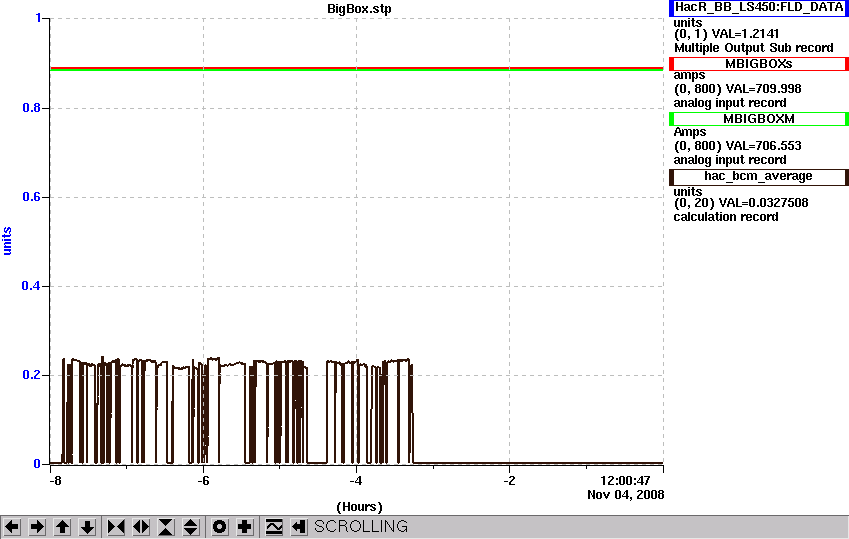Viewport: 849px width, 539px height.
Task: Click the 'calculation record' description text
Action: click(x=726, y=217)
